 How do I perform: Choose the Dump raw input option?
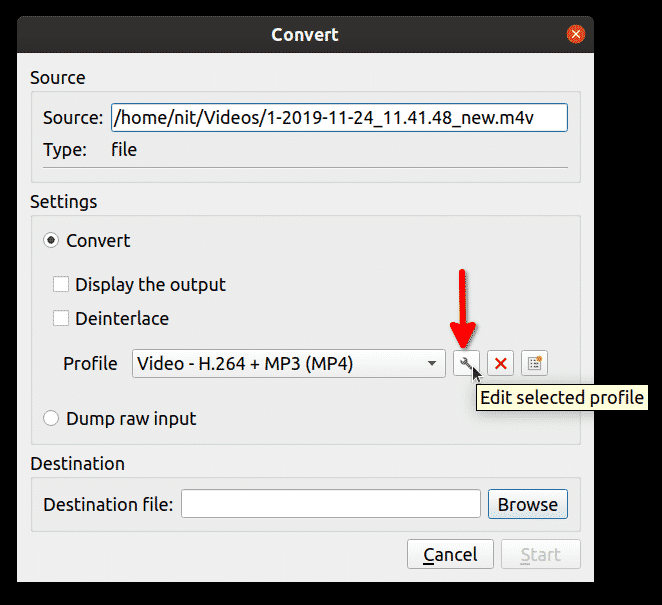click(x=51, y=419)
